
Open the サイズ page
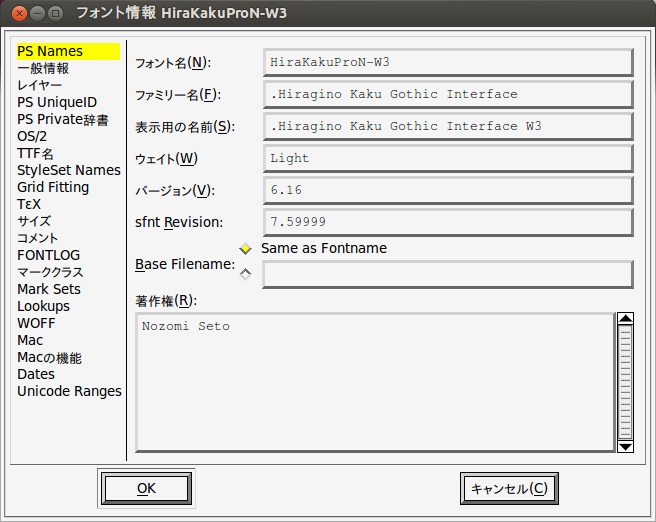pyautogui.click(x=34, y=221)
